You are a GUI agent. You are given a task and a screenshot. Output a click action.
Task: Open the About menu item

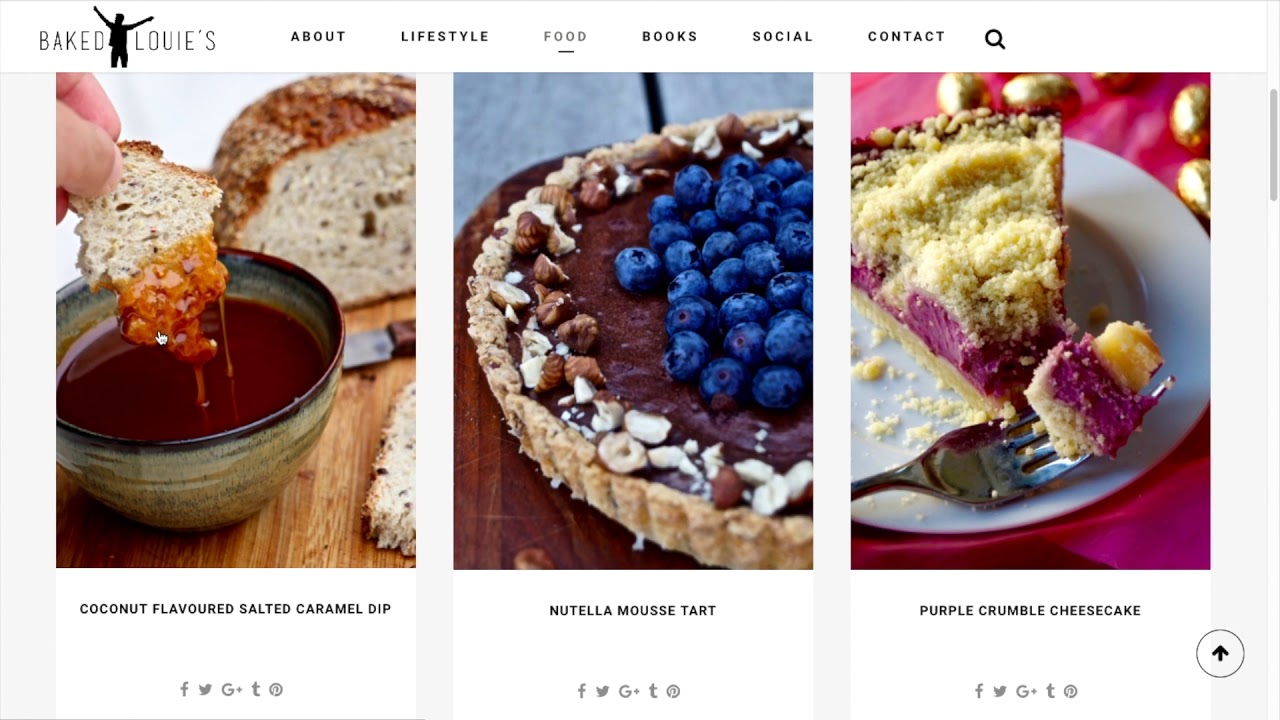(318, 36)
